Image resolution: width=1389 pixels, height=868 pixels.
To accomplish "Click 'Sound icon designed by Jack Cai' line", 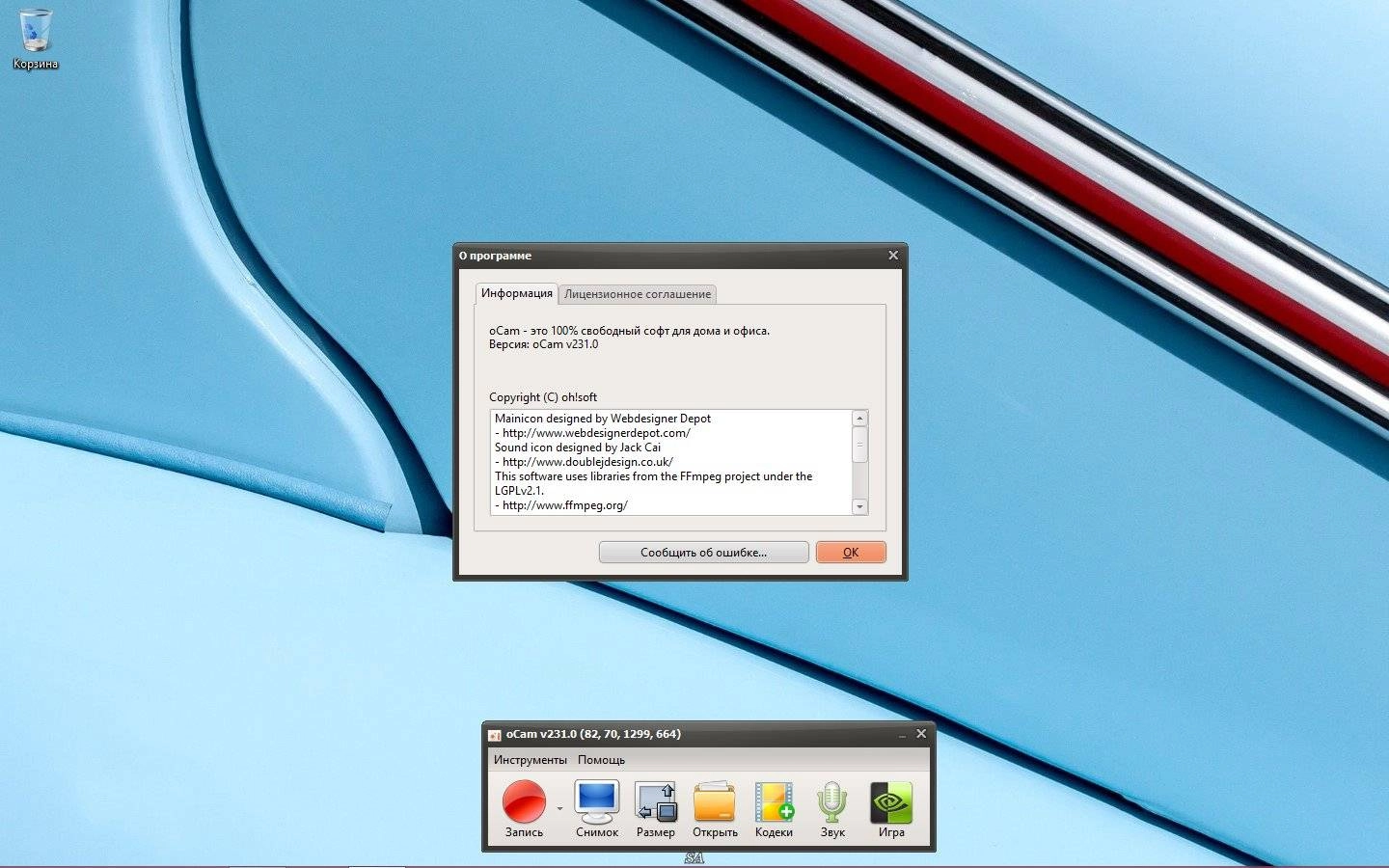I will point(578,448).
